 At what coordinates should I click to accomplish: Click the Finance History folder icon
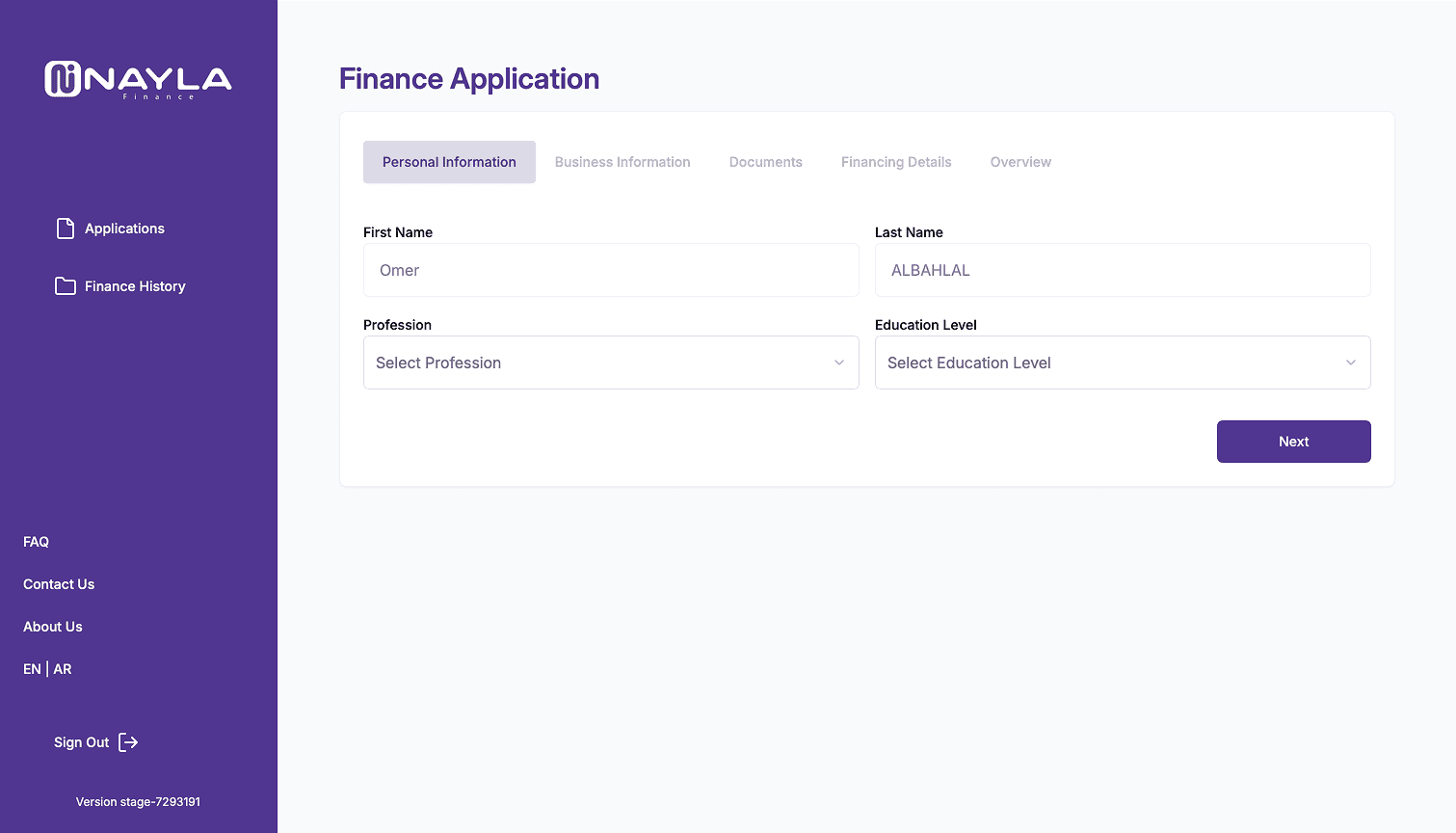click(x=65, y=285)
